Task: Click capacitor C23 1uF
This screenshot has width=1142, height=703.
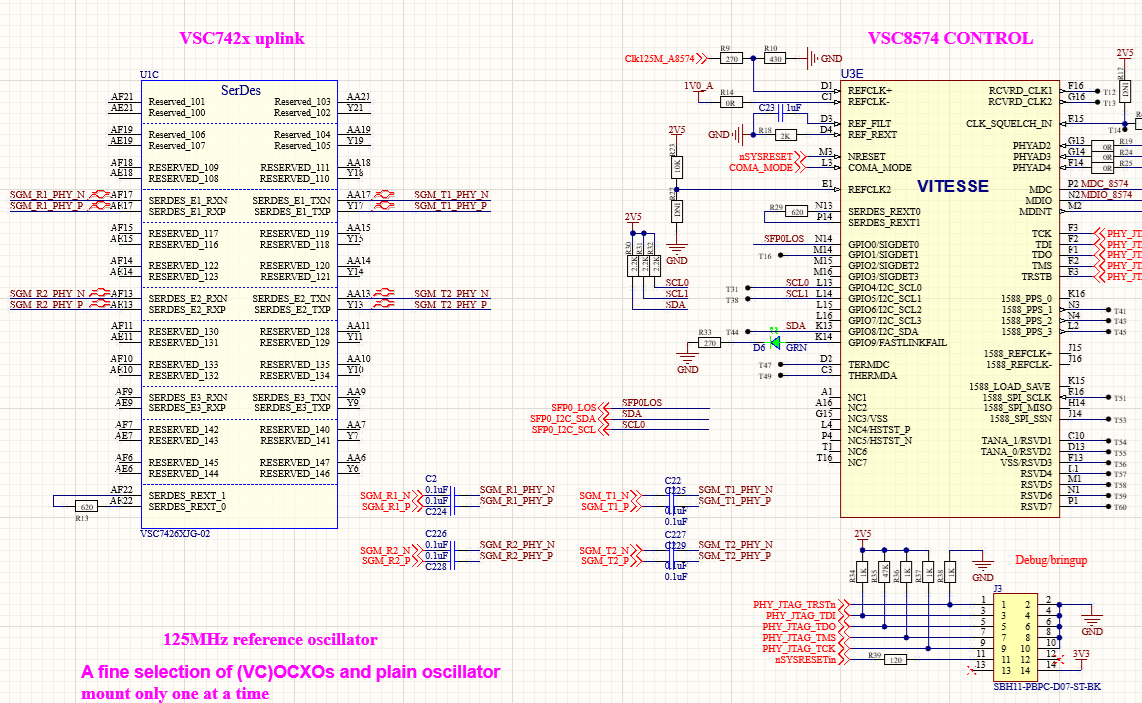Action: coord(781,111)
